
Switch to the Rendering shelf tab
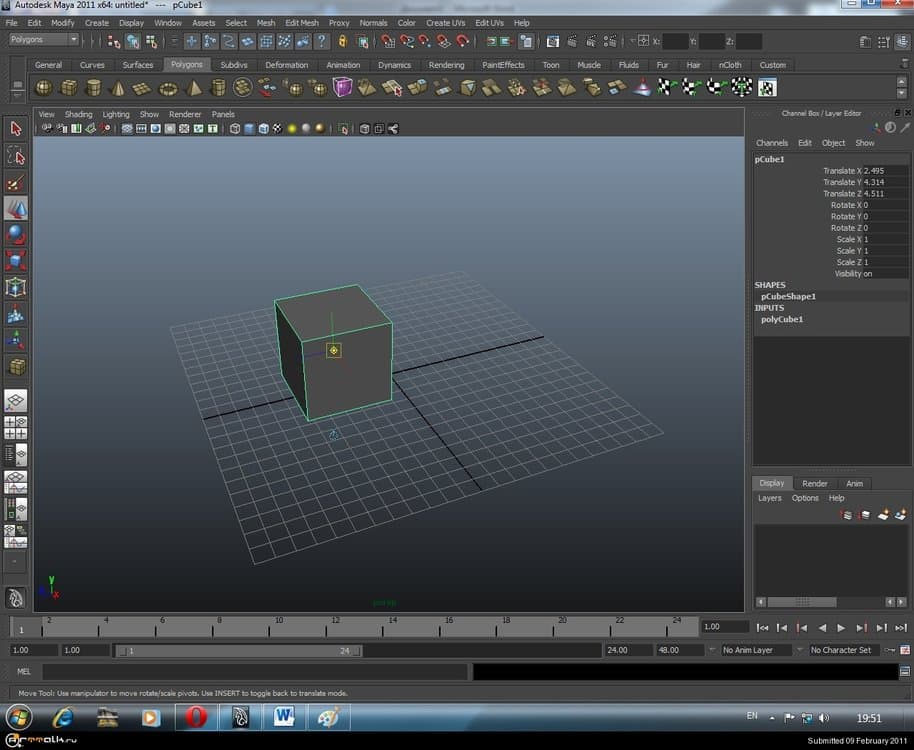click(x=447, y=65)
